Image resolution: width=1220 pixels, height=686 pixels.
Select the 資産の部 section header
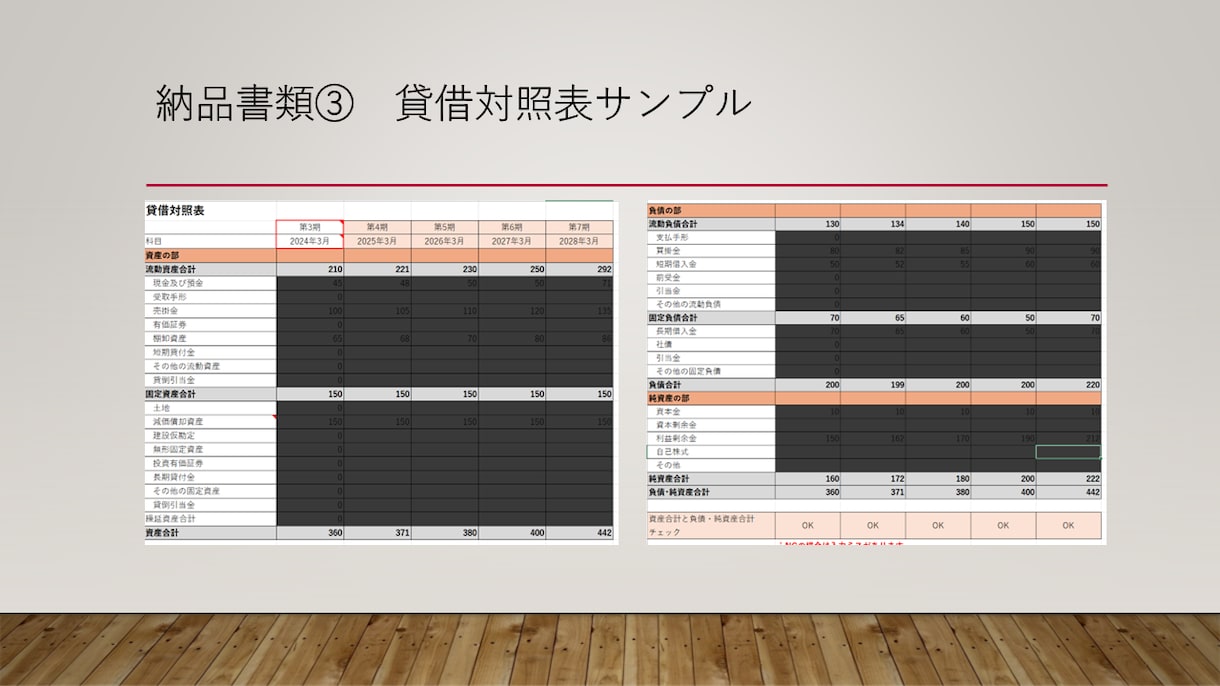pyautogui.click(x=211, y=255)
